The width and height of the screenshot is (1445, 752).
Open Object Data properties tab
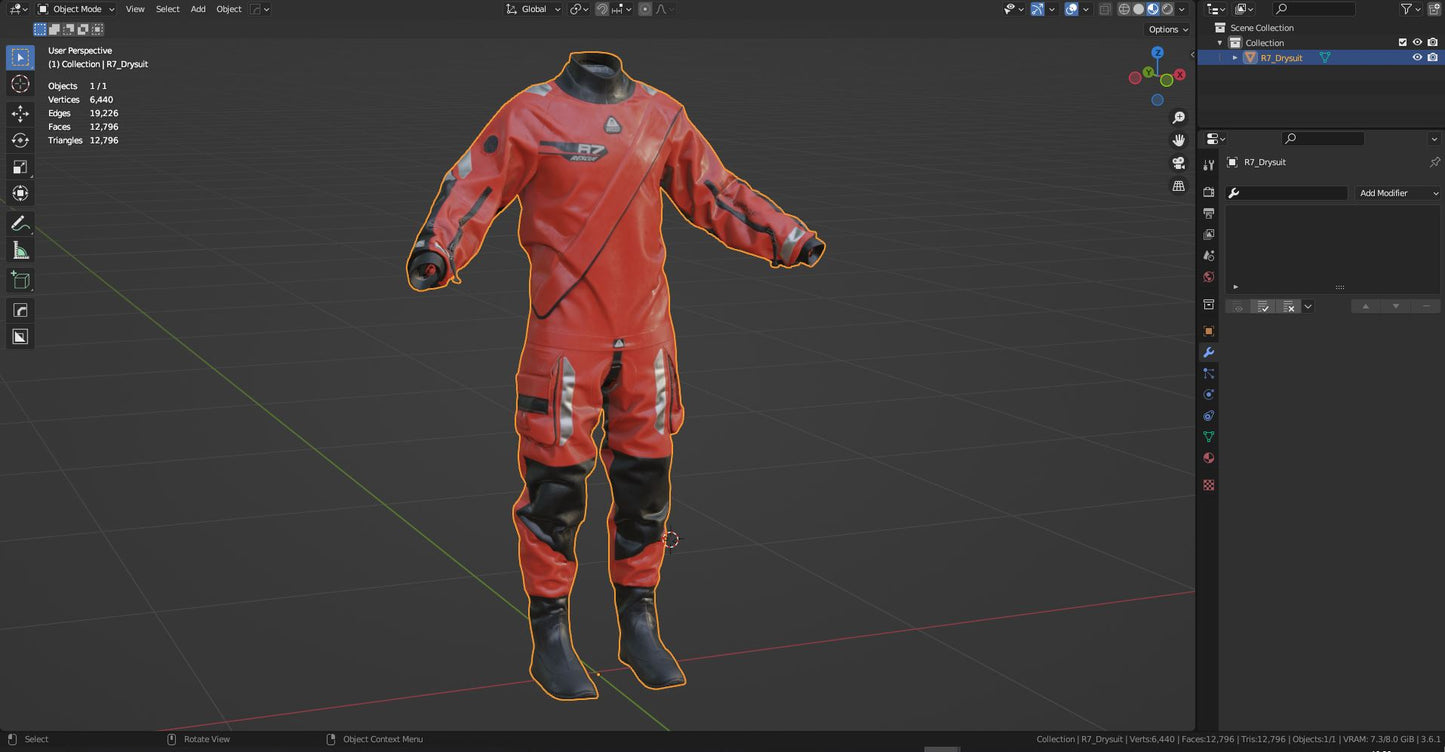tap(1209, 437)
